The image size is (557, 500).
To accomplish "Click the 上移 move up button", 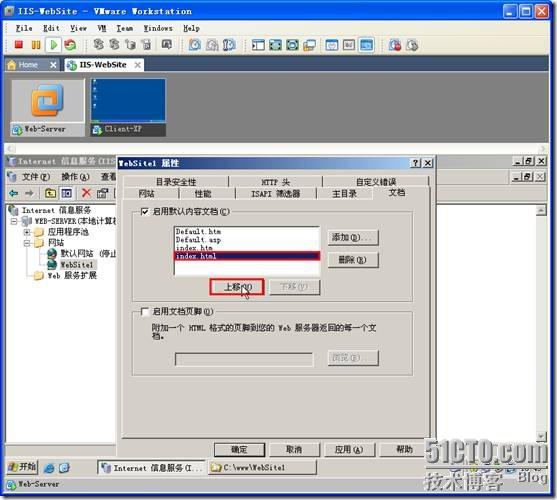I will 237,287.
